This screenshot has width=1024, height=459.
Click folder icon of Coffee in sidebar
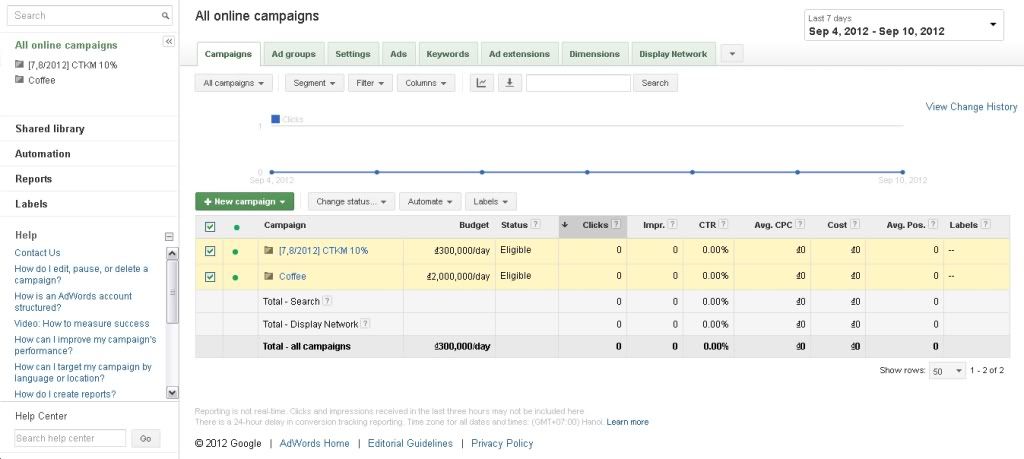(x=19, y=80)
